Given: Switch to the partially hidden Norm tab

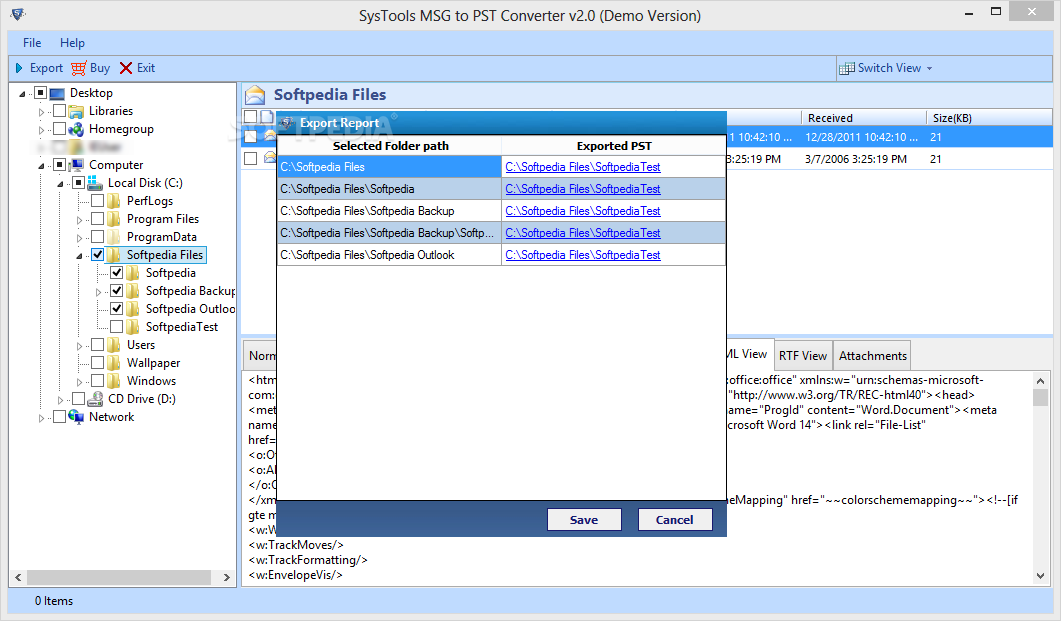Looking at the screenshot, I should point(261,356).
